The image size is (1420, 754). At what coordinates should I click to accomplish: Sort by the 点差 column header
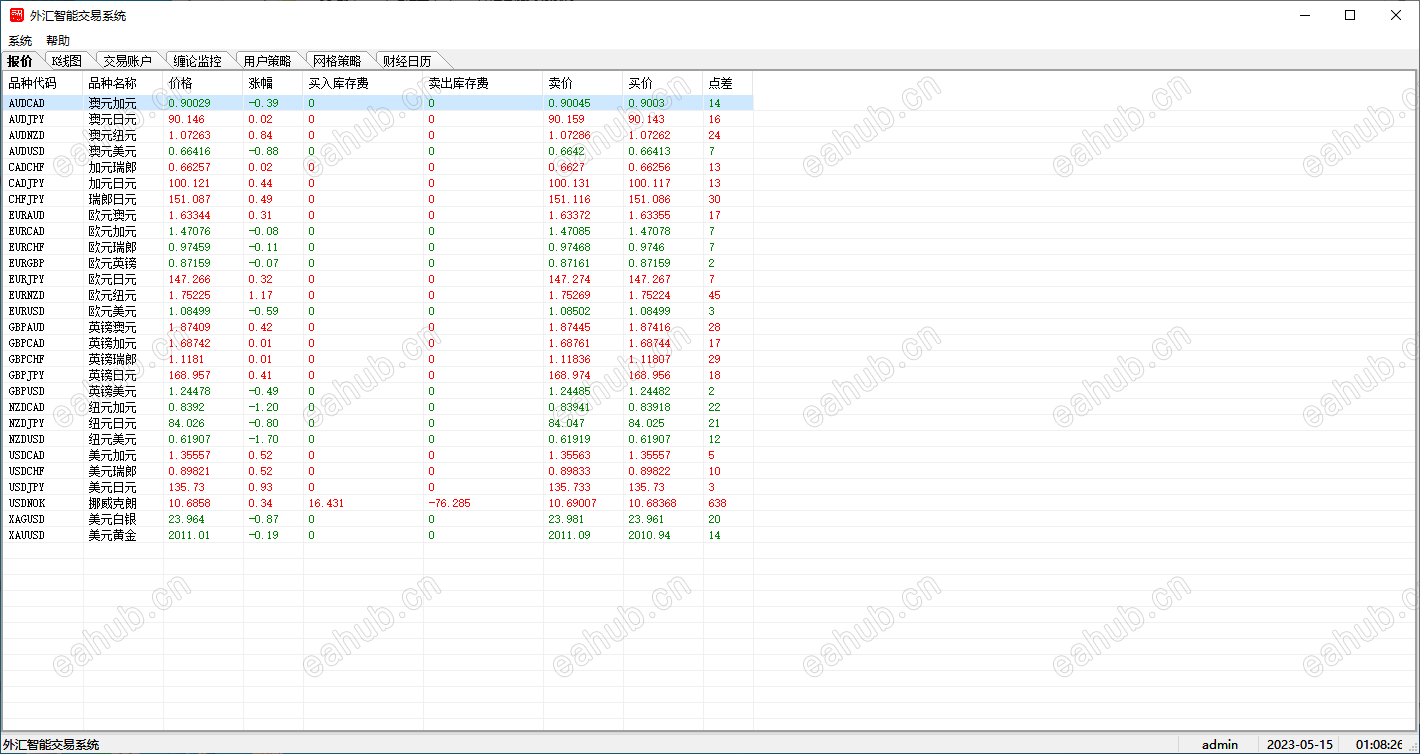[728, 84]
